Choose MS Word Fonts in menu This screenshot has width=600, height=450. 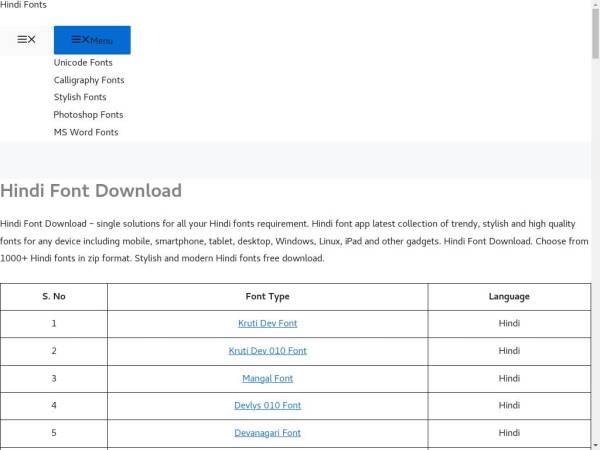(86, 132)
